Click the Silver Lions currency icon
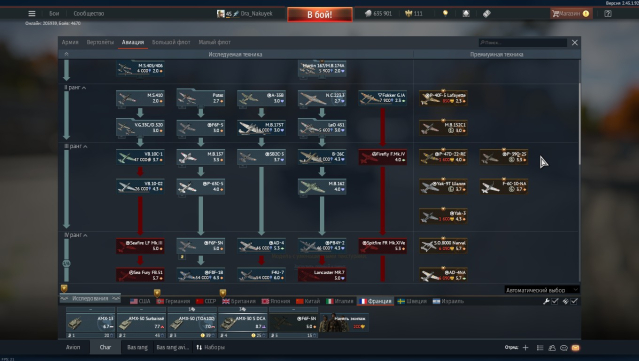Image resolution: width=639 pixels, height=361 pixels. coord(368,13)
